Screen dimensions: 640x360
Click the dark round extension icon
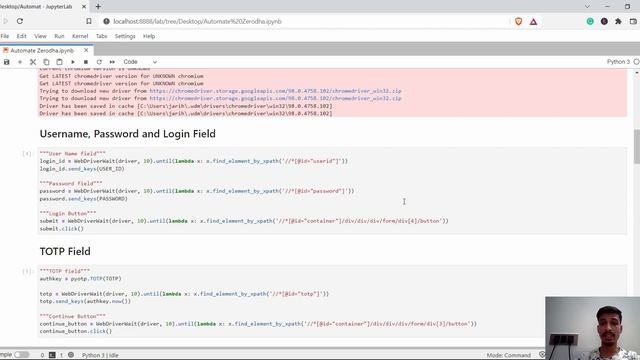click(x=604, y=21)
